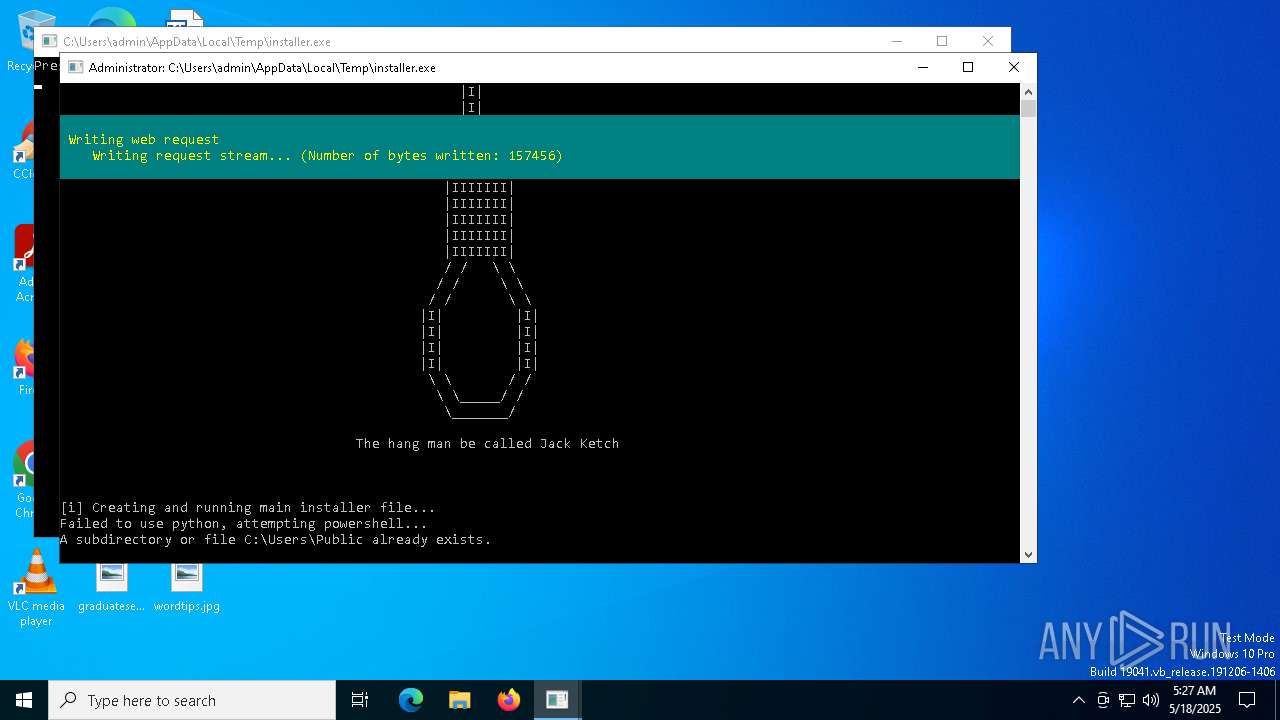Launch Firefox from the taskbar
This screenshot has height=720, width=1280.
[x=508, y=700]
